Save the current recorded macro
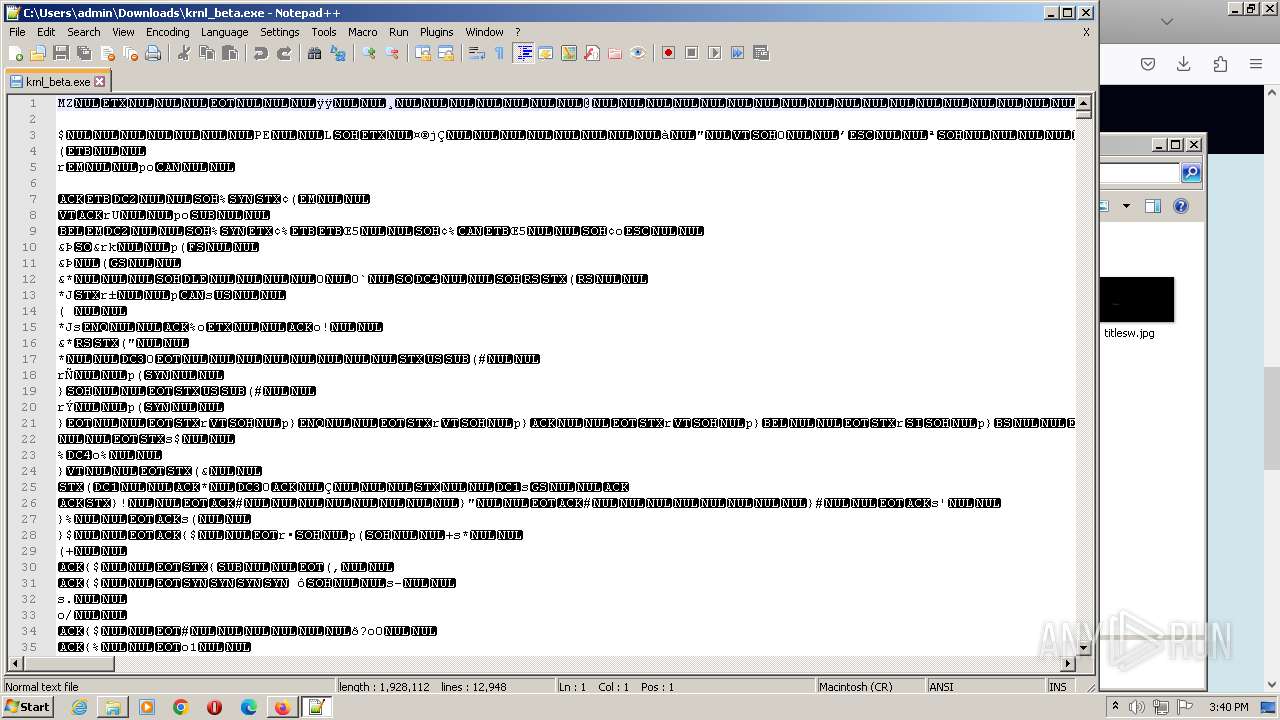This screenshot has width=1280, height=720. pyautogui.click(x=761, y=53)
